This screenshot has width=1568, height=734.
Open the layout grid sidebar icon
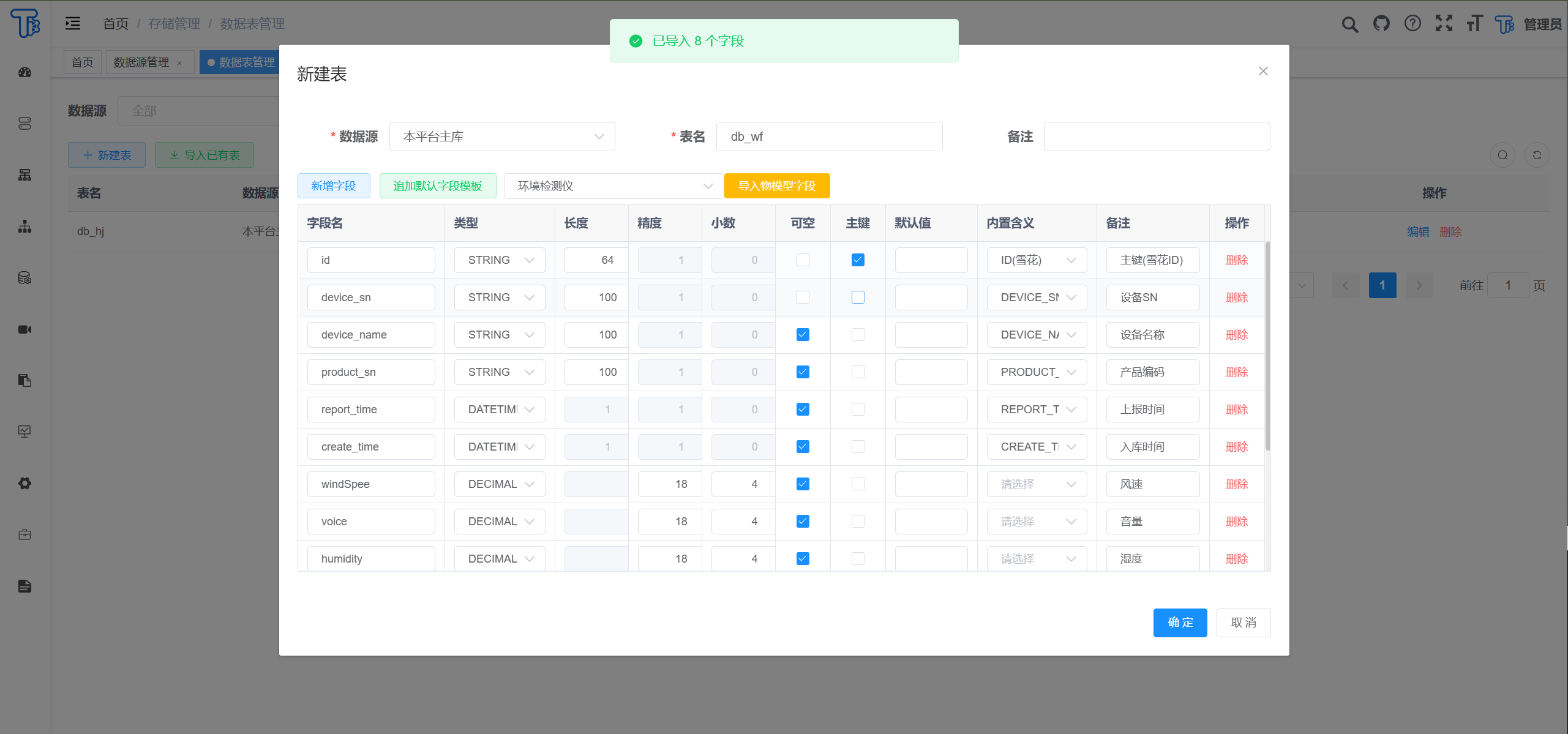(24, 175)
